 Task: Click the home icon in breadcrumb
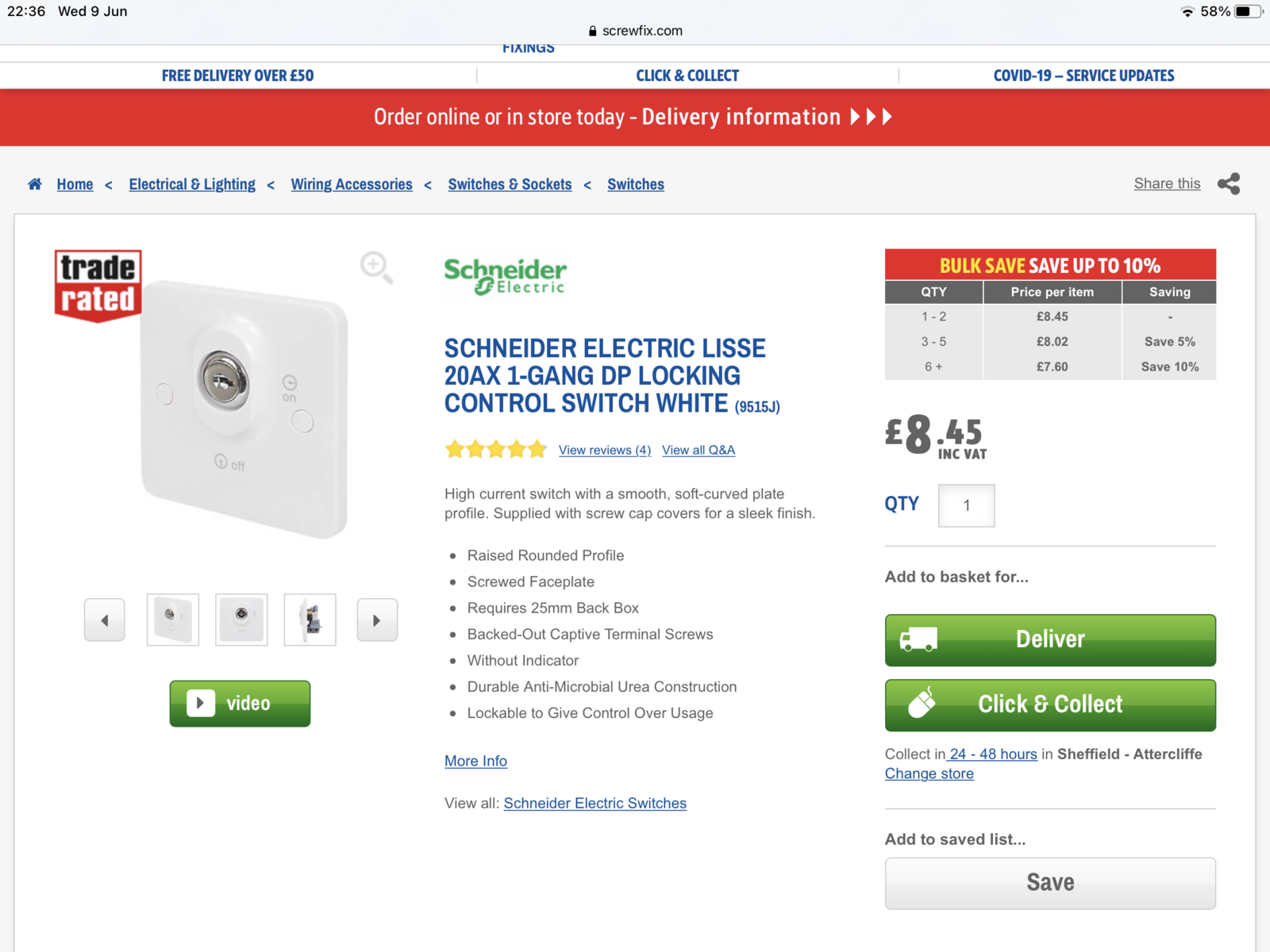(x=35, y=184)
